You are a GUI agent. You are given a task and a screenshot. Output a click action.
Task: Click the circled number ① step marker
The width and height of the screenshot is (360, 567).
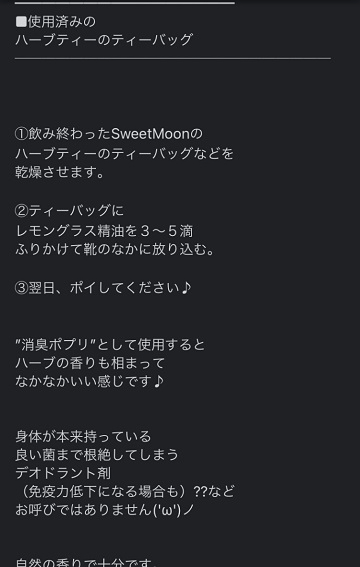pyautogui.click(x=21, y=134)
